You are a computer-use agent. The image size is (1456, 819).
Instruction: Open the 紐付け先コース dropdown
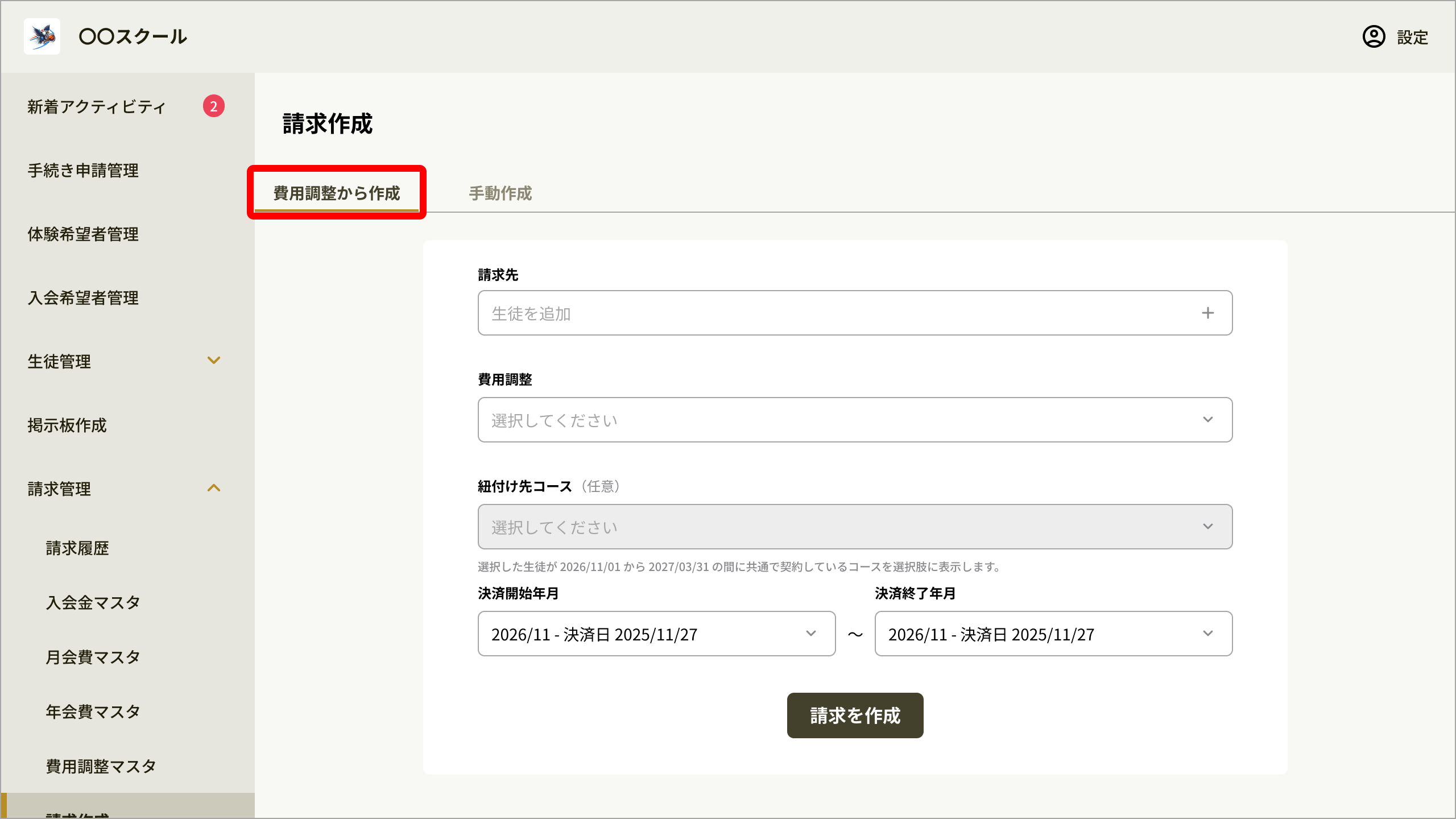(x=855, y=527)
